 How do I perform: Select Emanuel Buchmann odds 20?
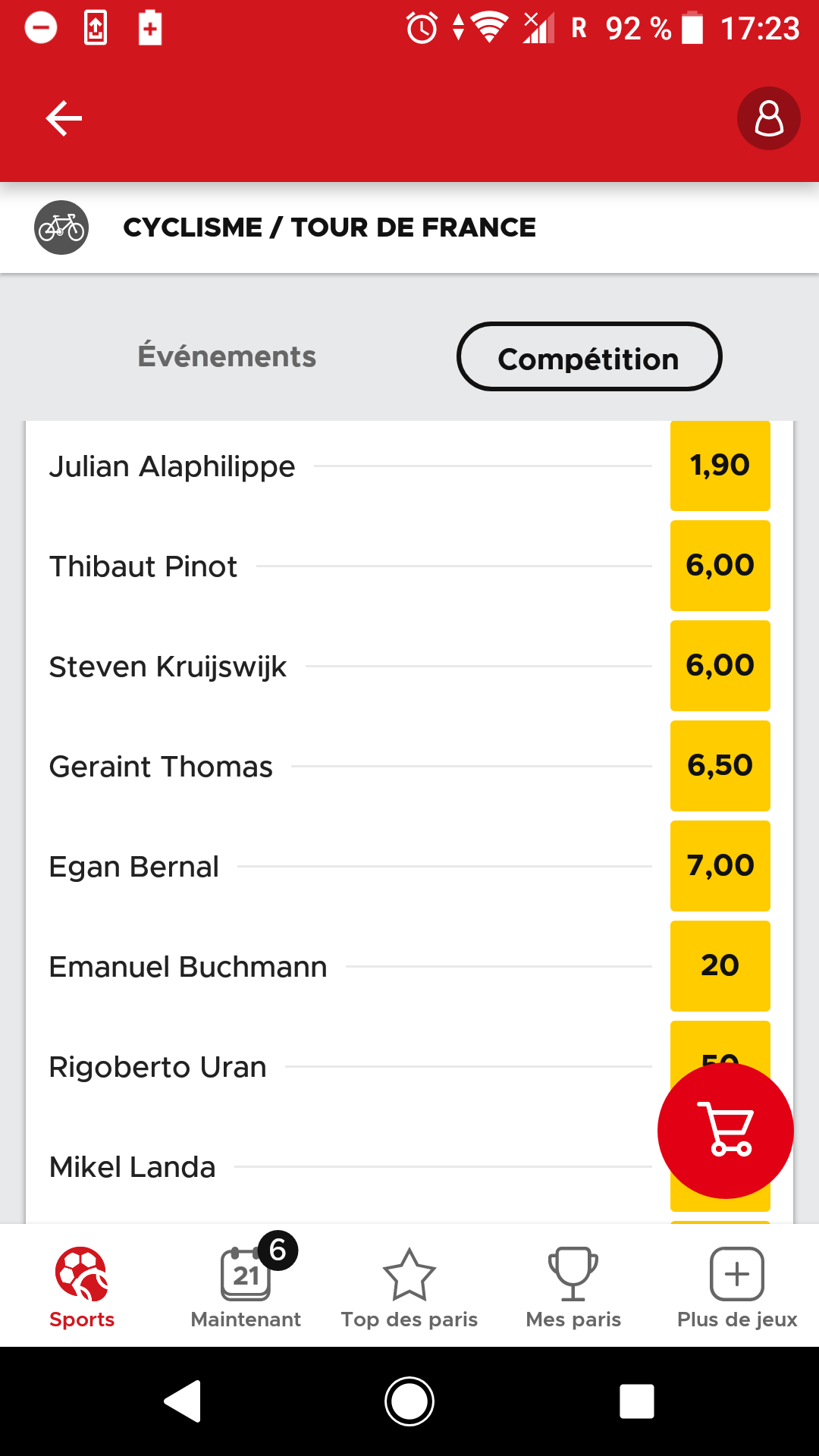point(720,966)
